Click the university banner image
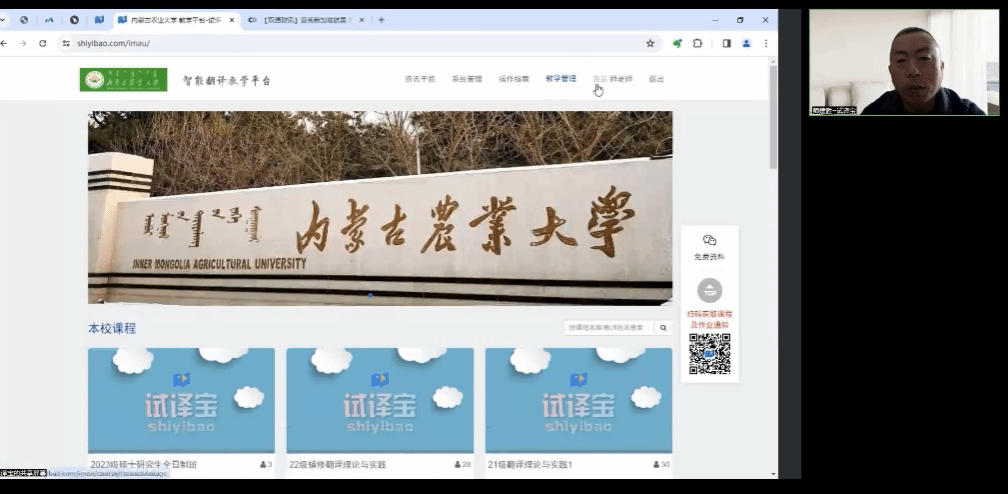 pos(380,207)
